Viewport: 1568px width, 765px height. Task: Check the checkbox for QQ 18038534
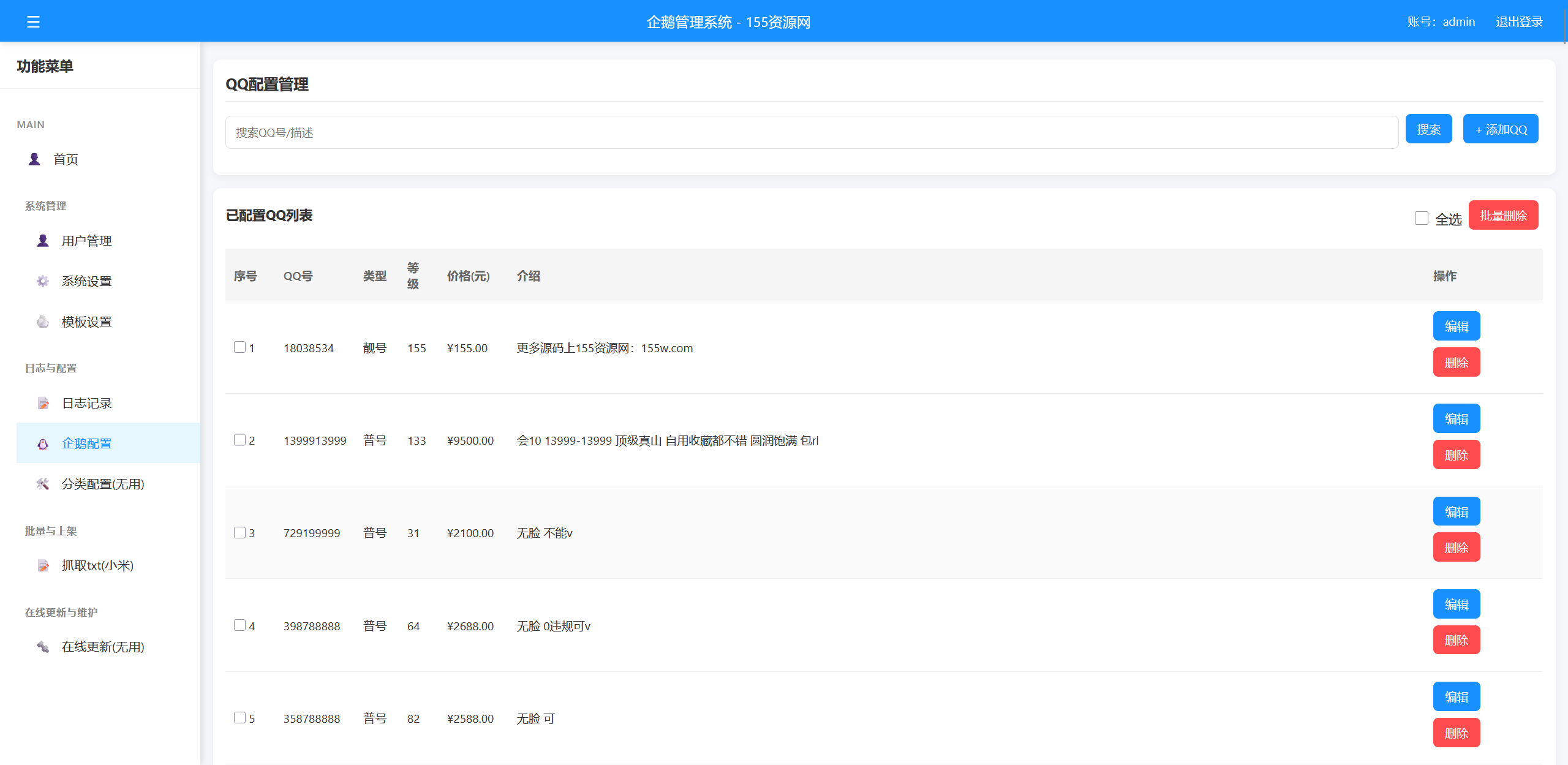[x=239, y=347]
